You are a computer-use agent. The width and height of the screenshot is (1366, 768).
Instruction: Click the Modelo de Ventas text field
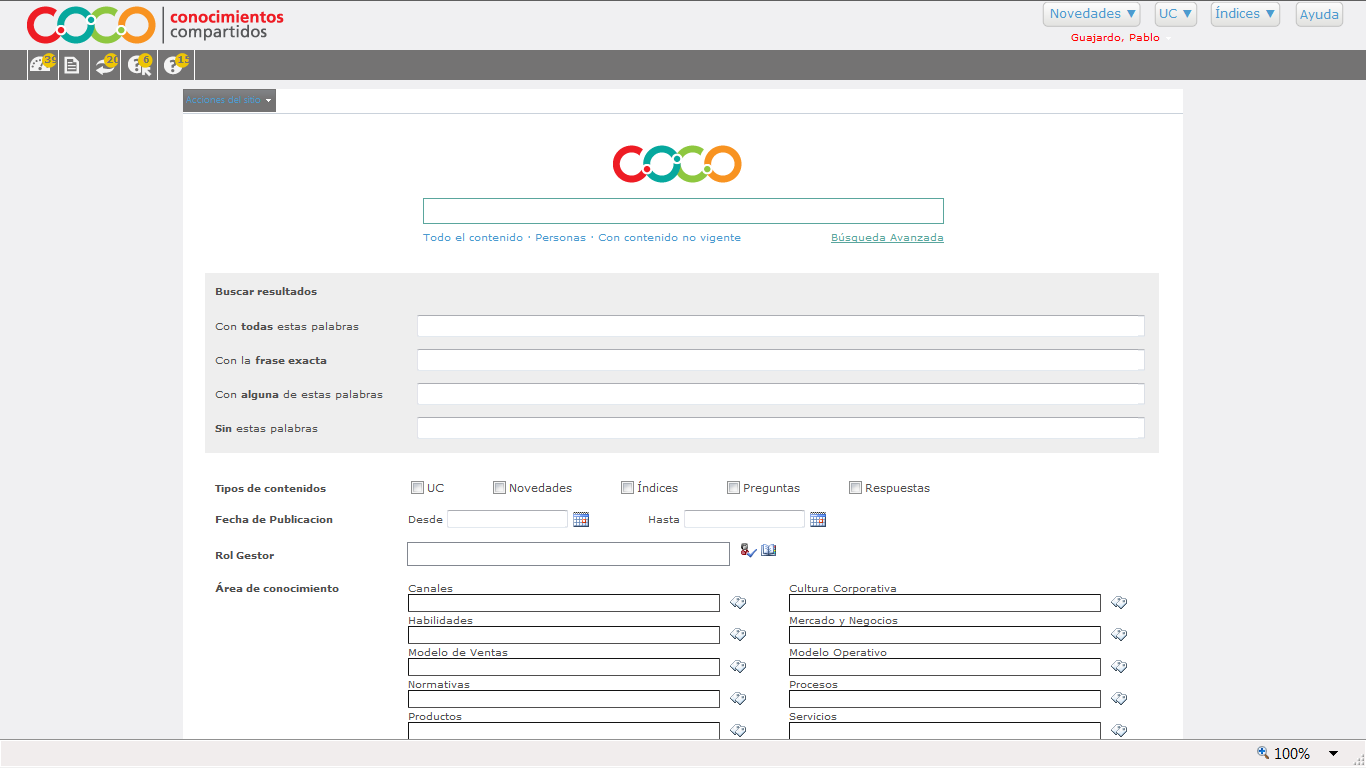[x=564, y=667]
